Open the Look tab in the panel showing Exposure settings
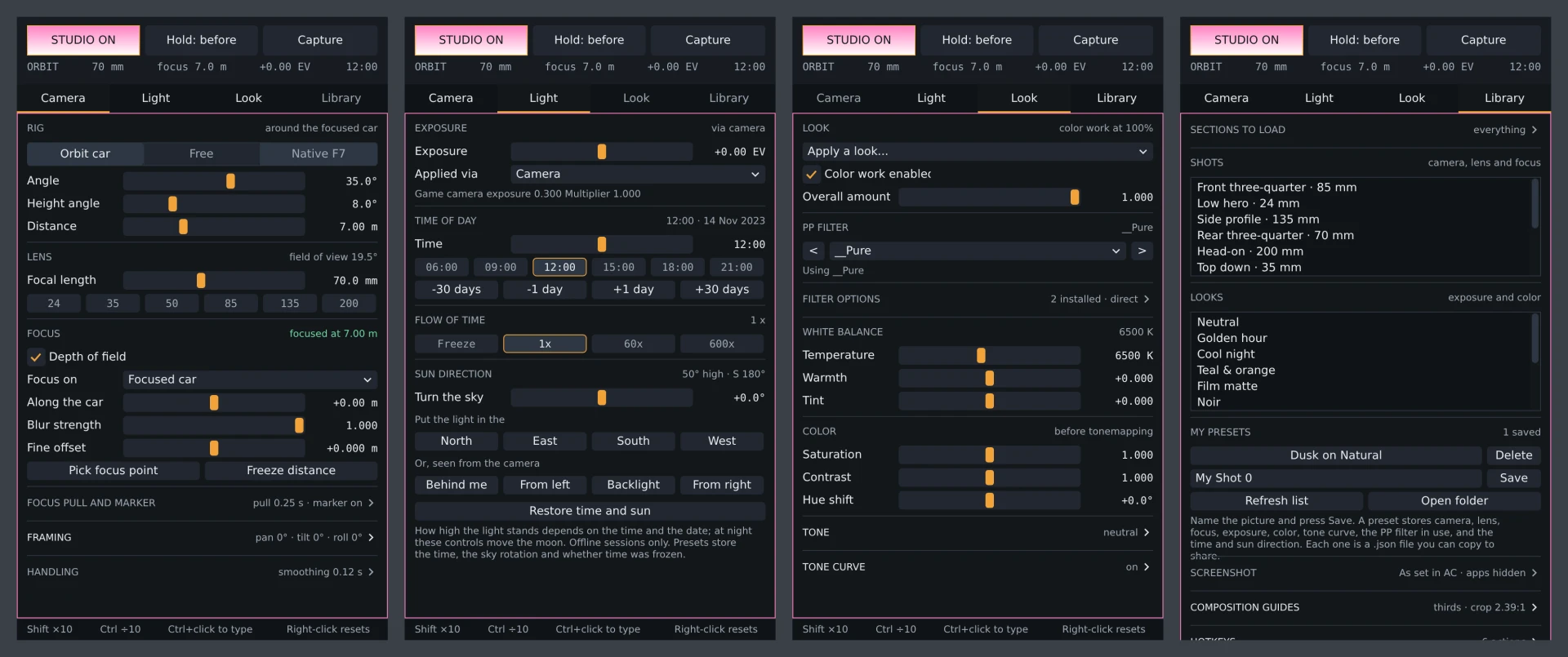Viewport: 1568px width, 657px height. click(636, 98)
